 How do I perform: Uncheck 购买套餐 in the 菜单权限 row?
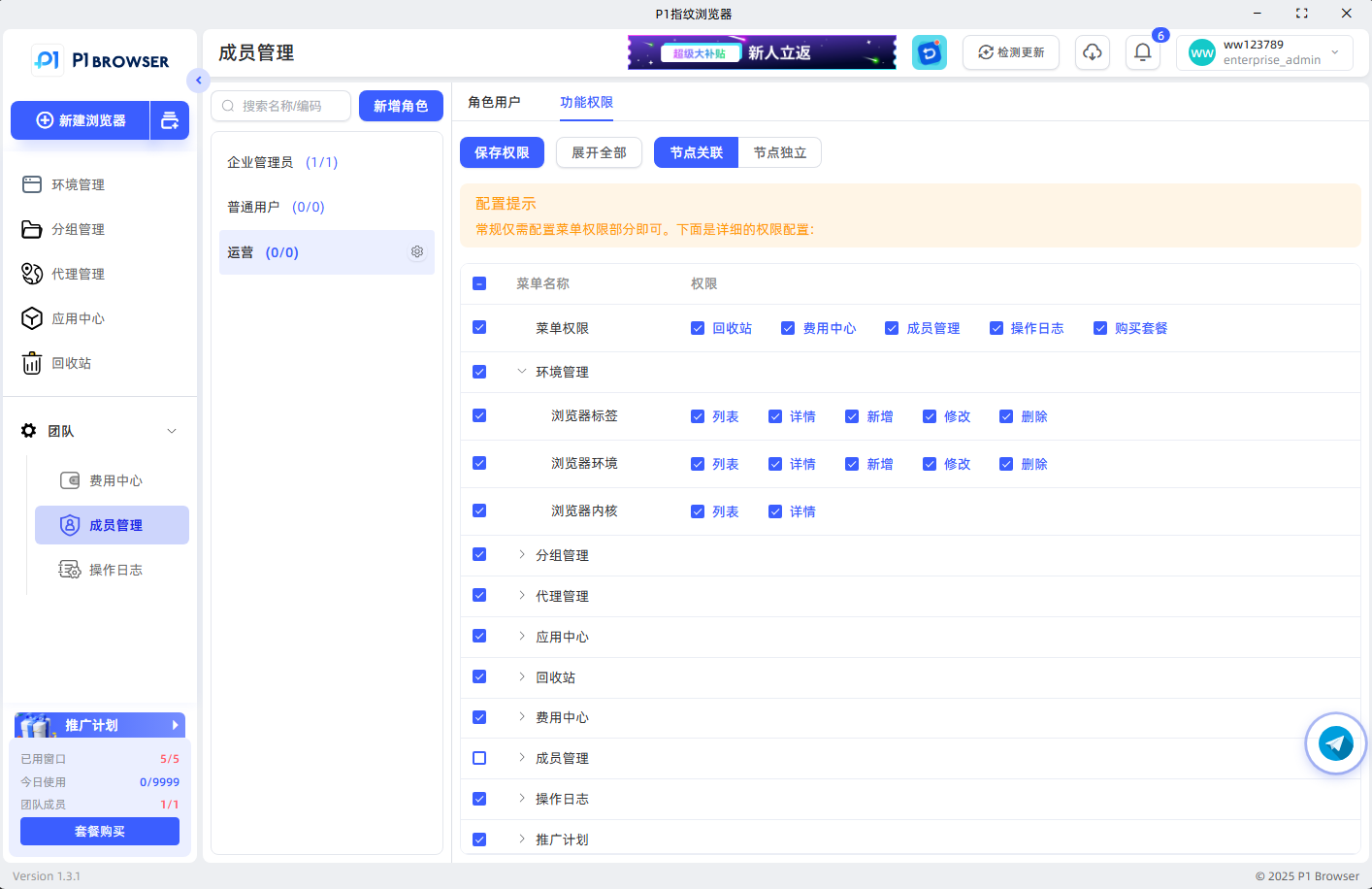click(1100, 328)
